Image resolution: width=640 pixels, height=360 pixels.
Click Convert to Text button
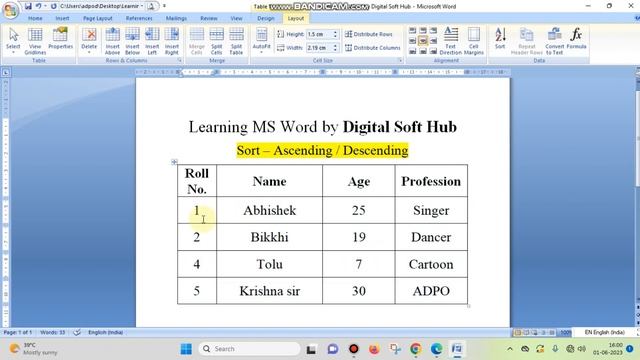coord(554,41)
